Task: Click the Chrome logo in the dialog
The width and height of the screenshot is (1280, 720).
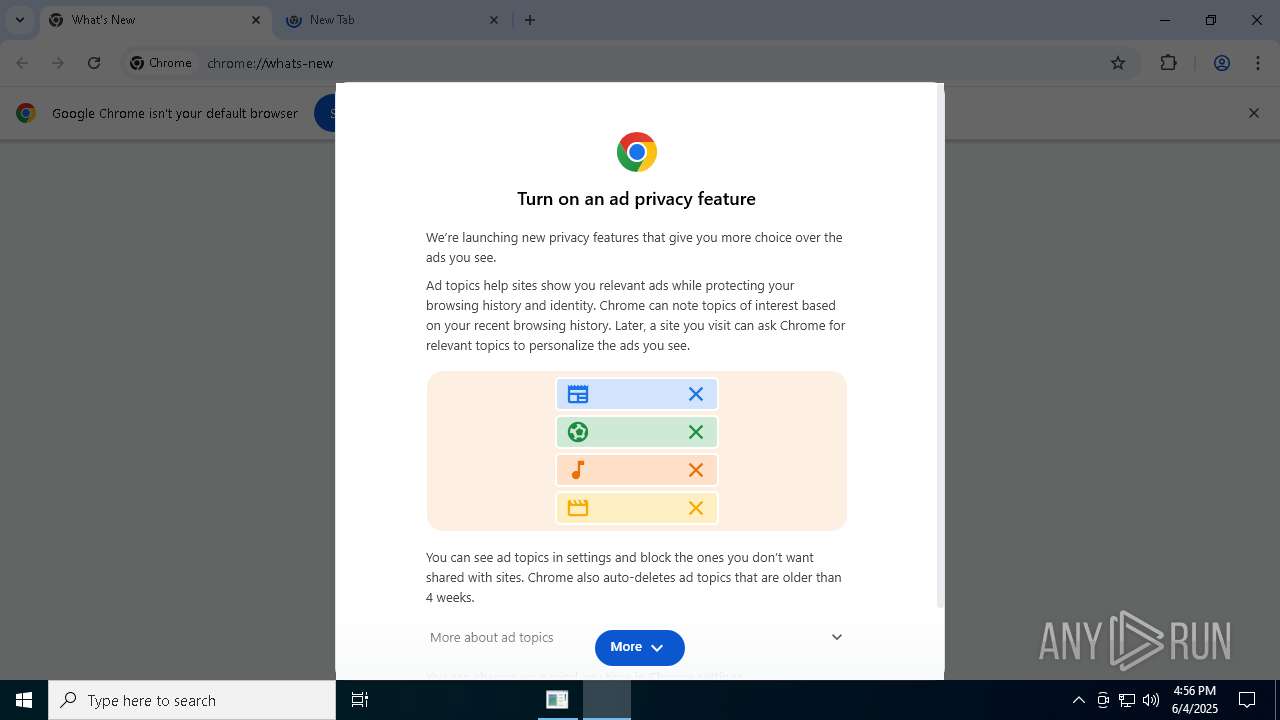Action: [637, 152]
